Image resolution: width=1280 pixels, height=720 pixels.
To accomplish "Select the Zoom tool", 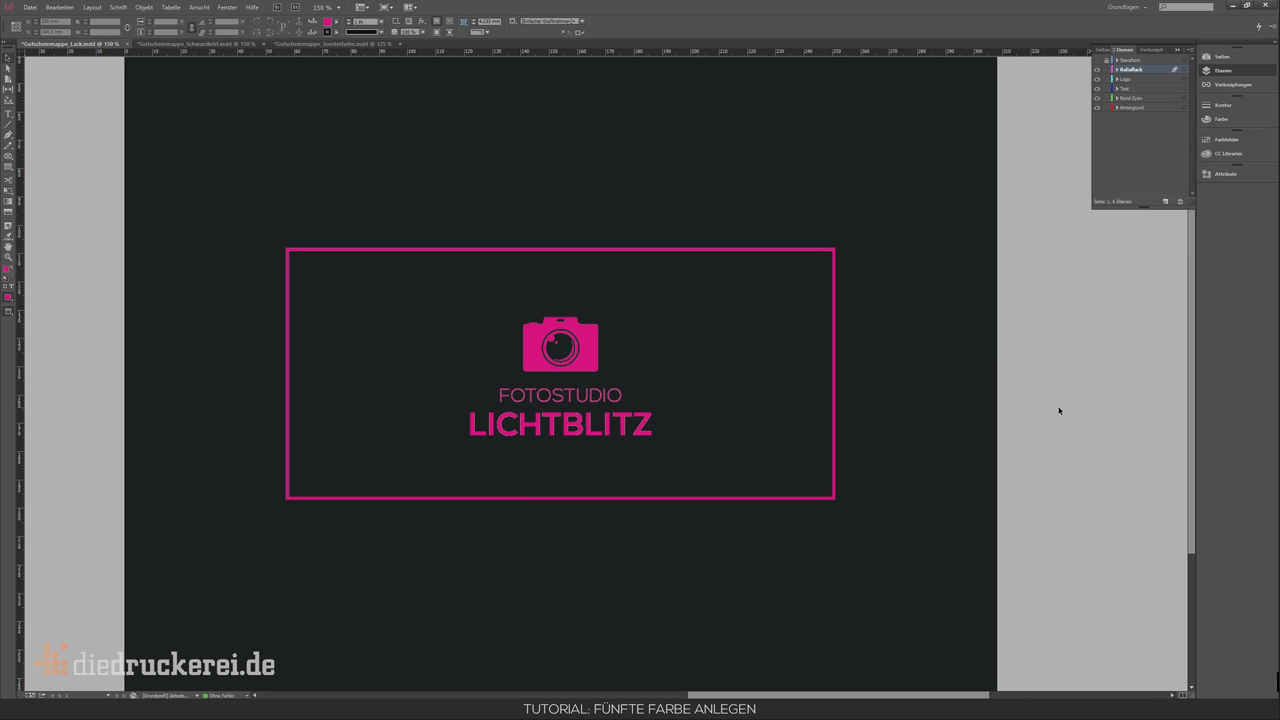I will point(8,257).
